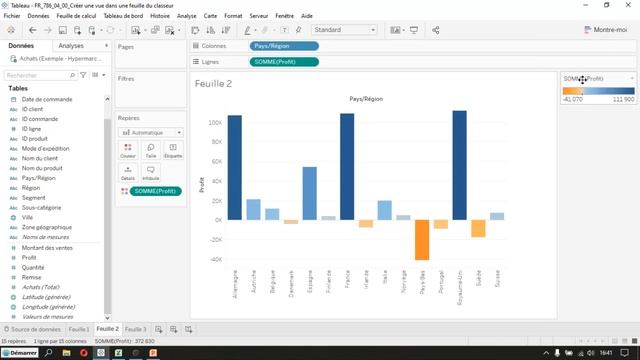Click the Infobulle marks button

coord(151,173)
